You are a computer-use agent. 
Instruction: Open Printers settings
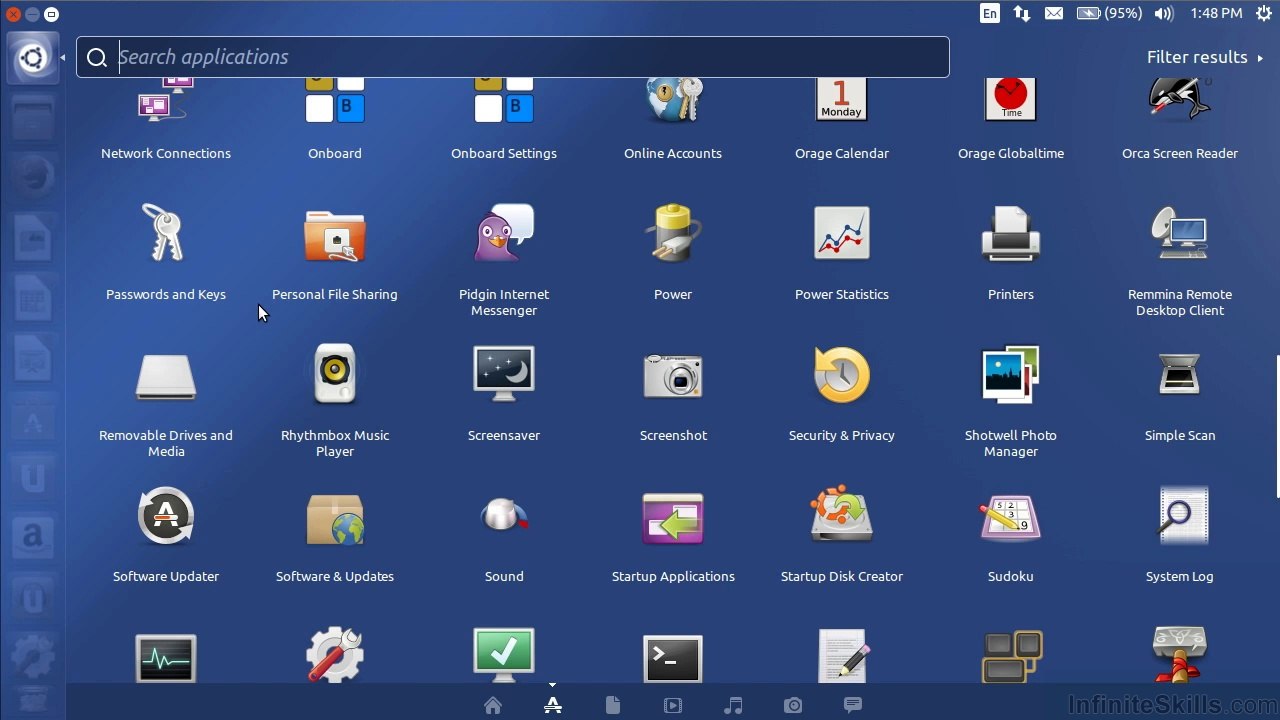pos(1011,252)
